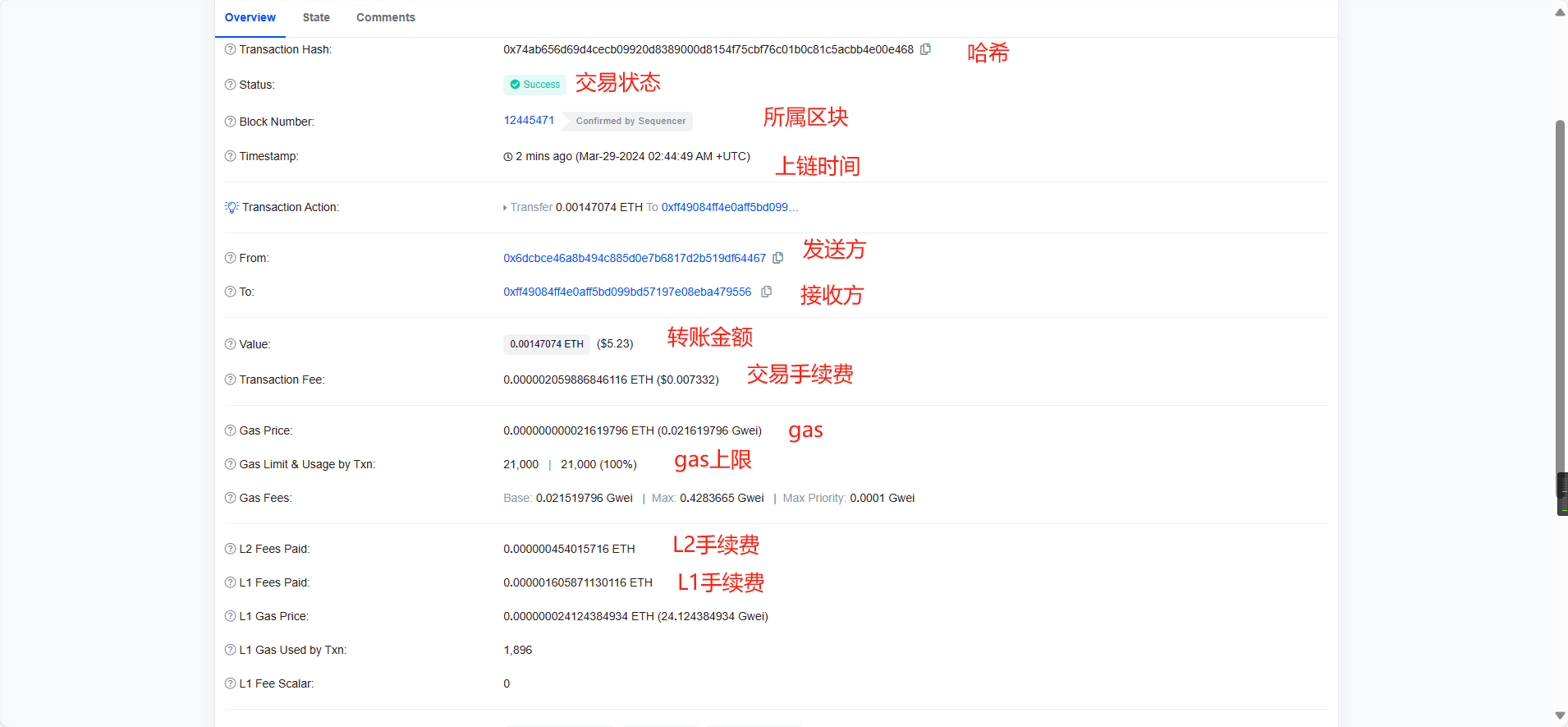
Task: Copy the From address
Action: point(778,258)
